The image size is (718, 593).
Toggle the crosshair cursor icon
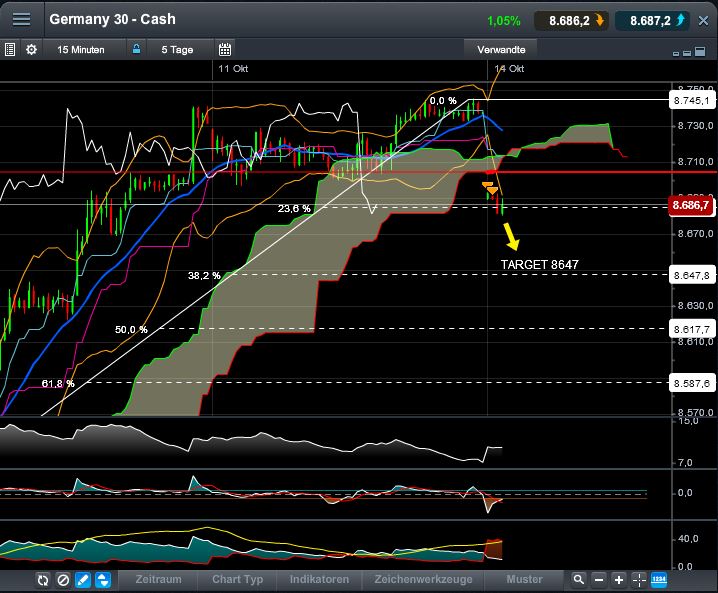coord(639,580)
